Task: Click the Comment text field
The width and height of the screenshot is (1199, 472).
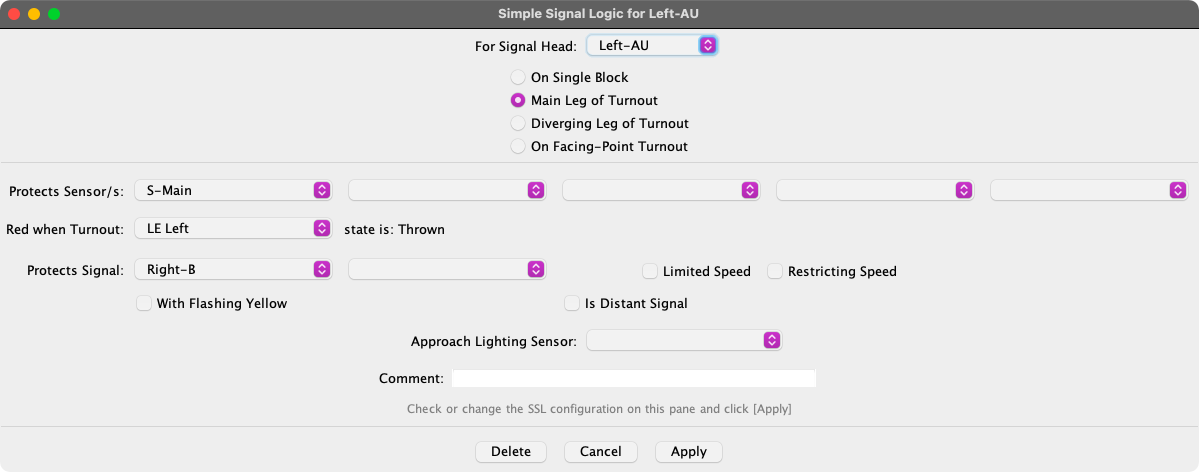Action: (633, 379)
